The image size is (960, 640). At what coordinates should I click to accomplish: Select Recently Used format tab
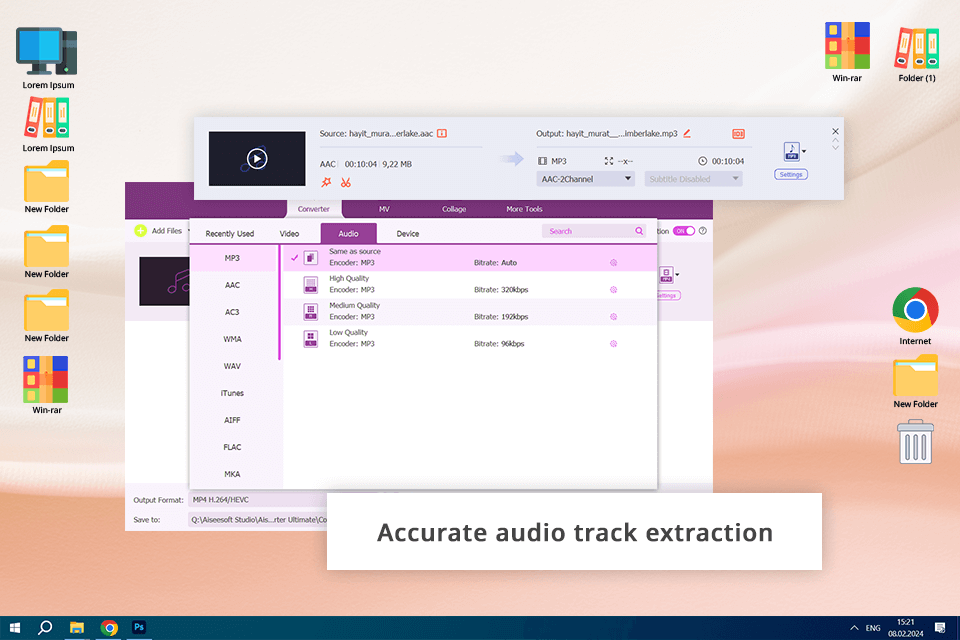click(230, 233)
